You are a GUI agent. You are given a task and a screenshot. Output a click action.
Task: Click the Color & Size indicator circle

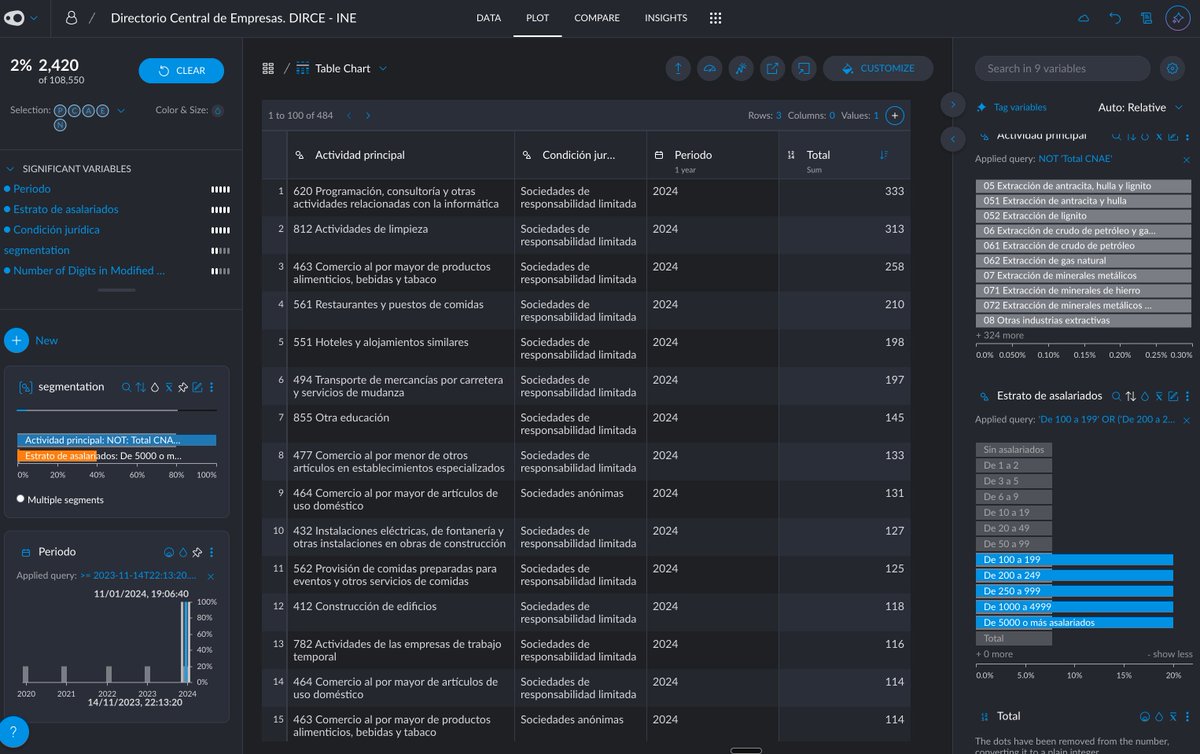tap(218, 110)
